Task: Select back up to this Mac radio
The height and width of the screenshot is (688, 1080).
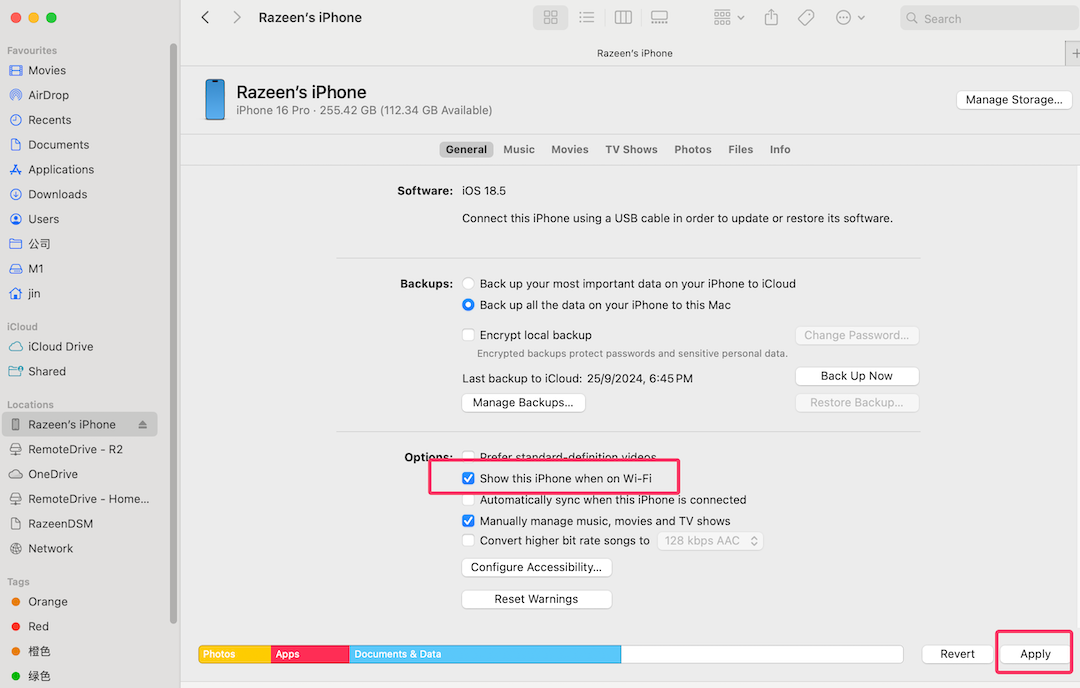Action: tap(468, 305)
